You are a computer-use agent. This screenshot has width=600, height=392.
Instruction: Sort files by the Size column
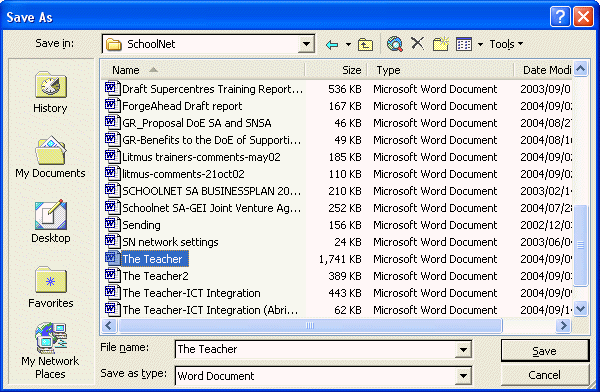click(x=336, y=70)
